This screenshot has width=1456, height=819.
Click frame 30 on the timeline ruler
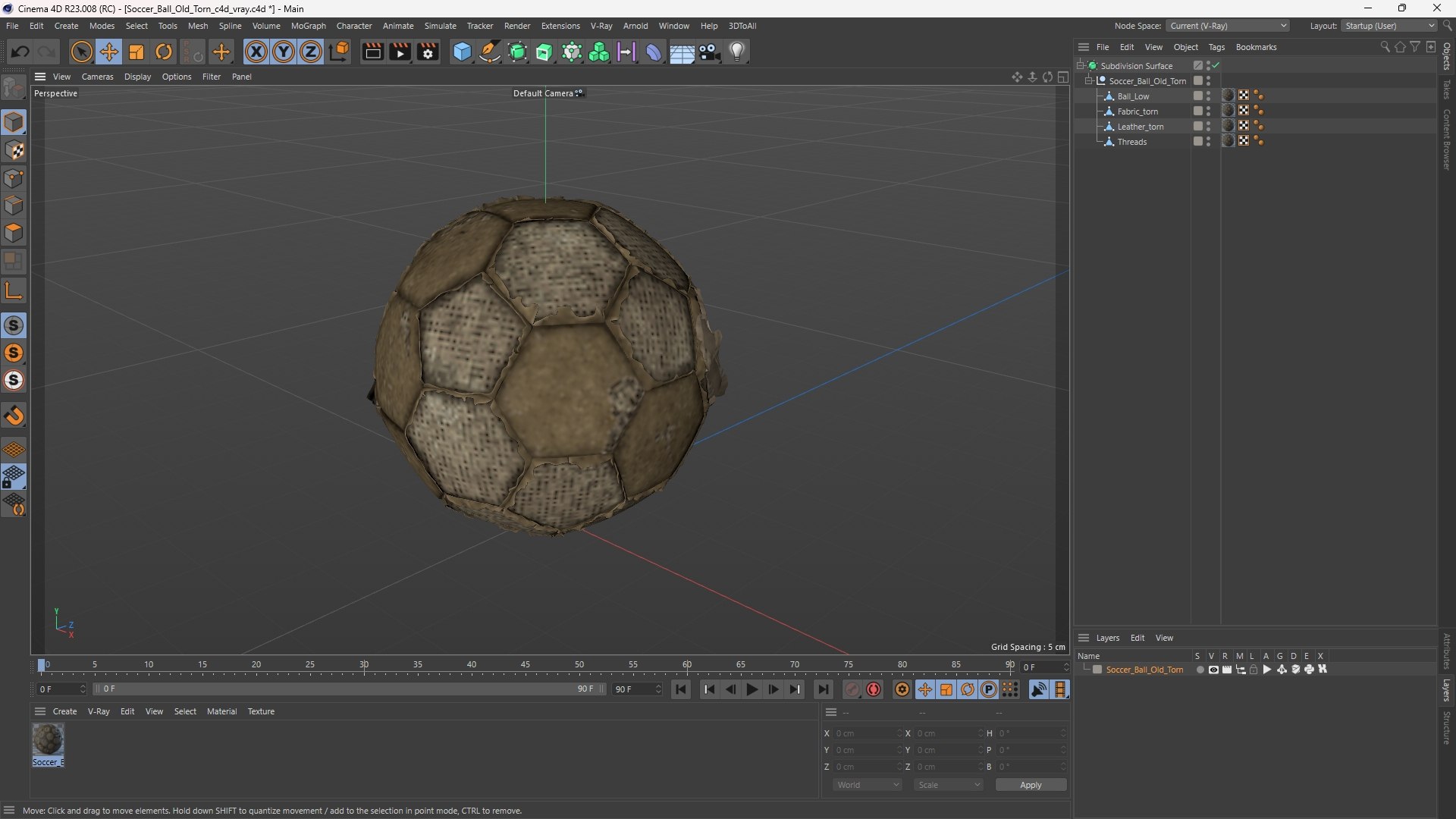[364, 664]
